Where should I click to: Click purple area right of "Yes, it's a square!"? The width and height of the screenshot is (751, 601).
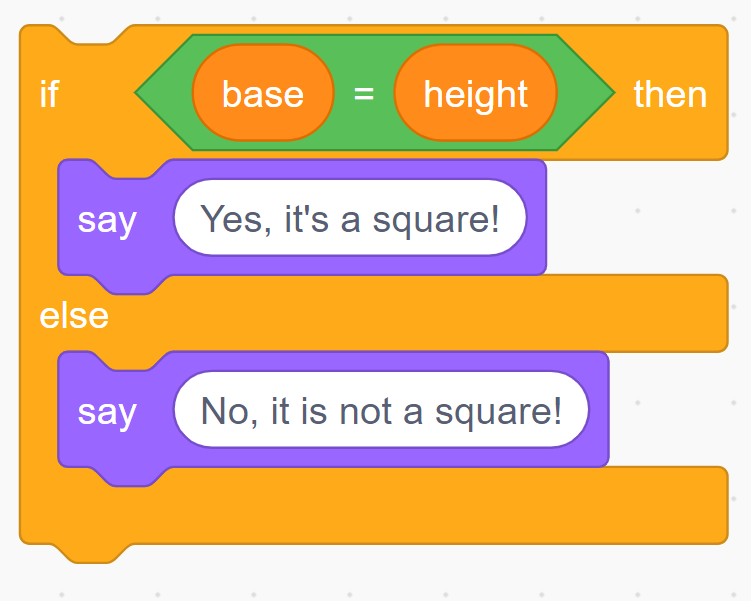[536, 218]
